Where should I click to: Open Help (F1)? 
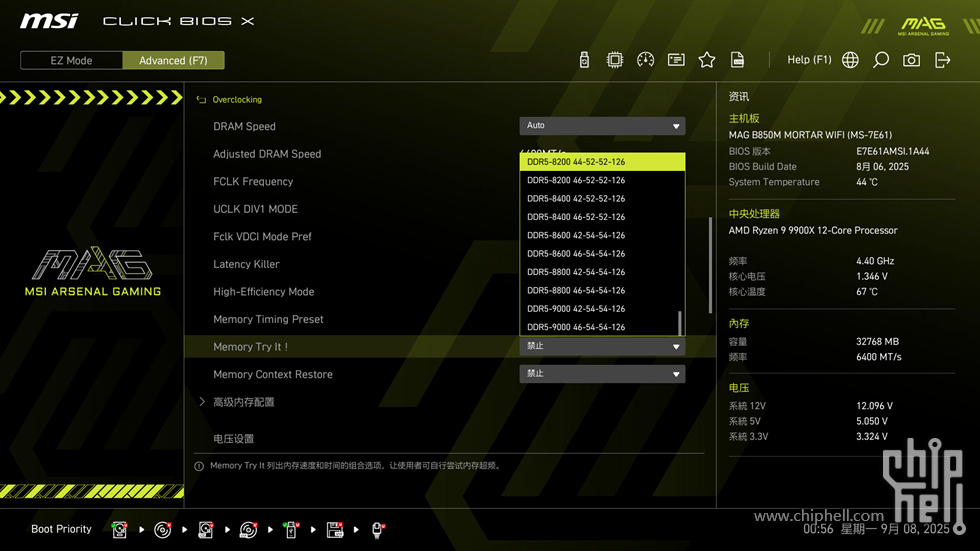click(x=809, y=60)
